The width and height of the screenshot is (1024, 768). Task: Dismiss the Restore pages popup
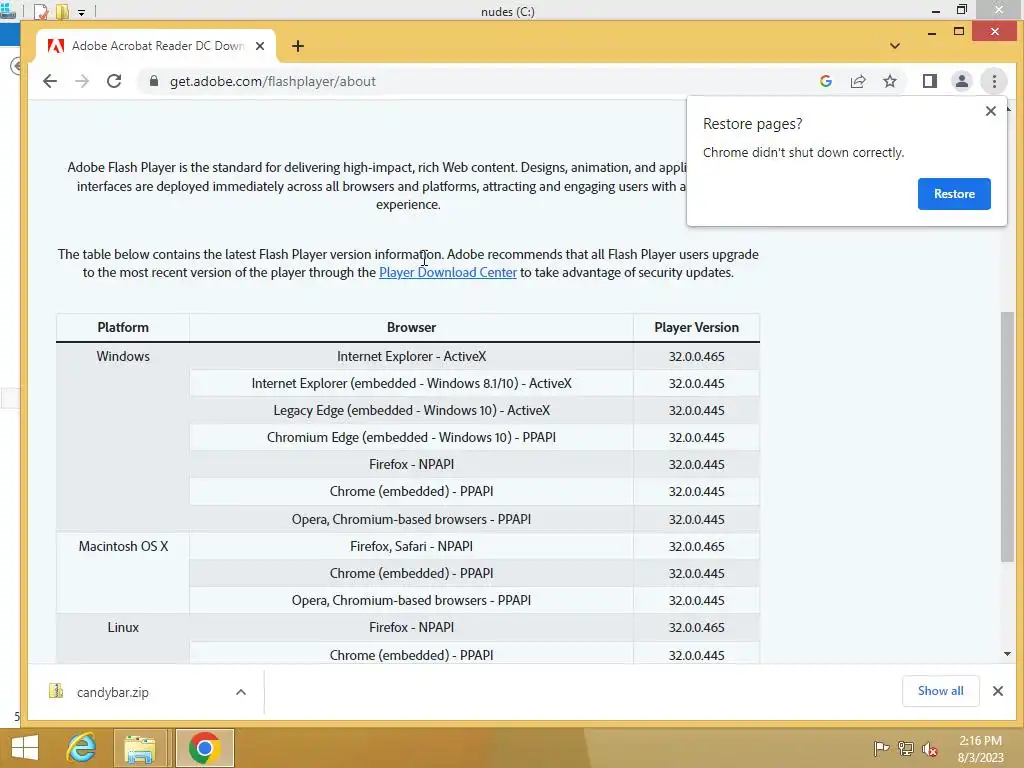pyautogui.click(x=991, y=111)
